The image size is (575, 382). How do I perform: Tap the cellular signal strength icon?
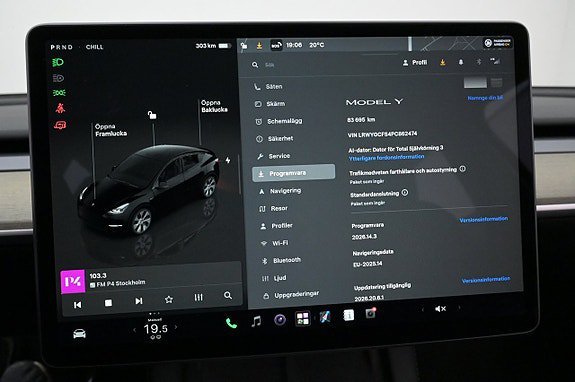pos(495,61)
